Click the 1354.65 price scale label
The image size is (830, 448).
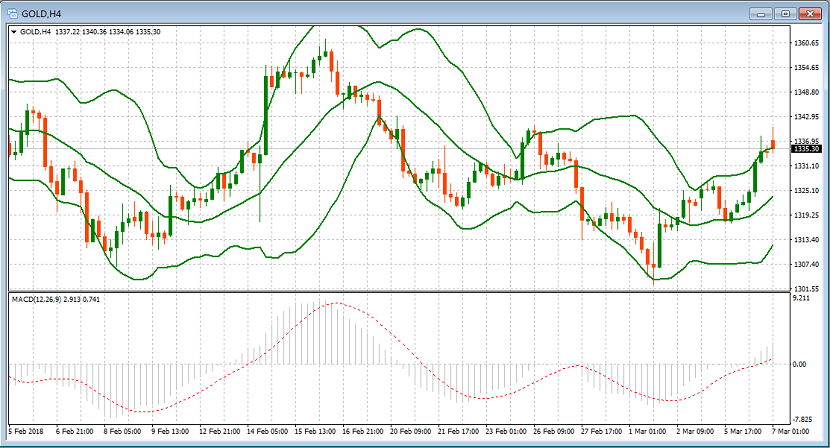point(807,68)
